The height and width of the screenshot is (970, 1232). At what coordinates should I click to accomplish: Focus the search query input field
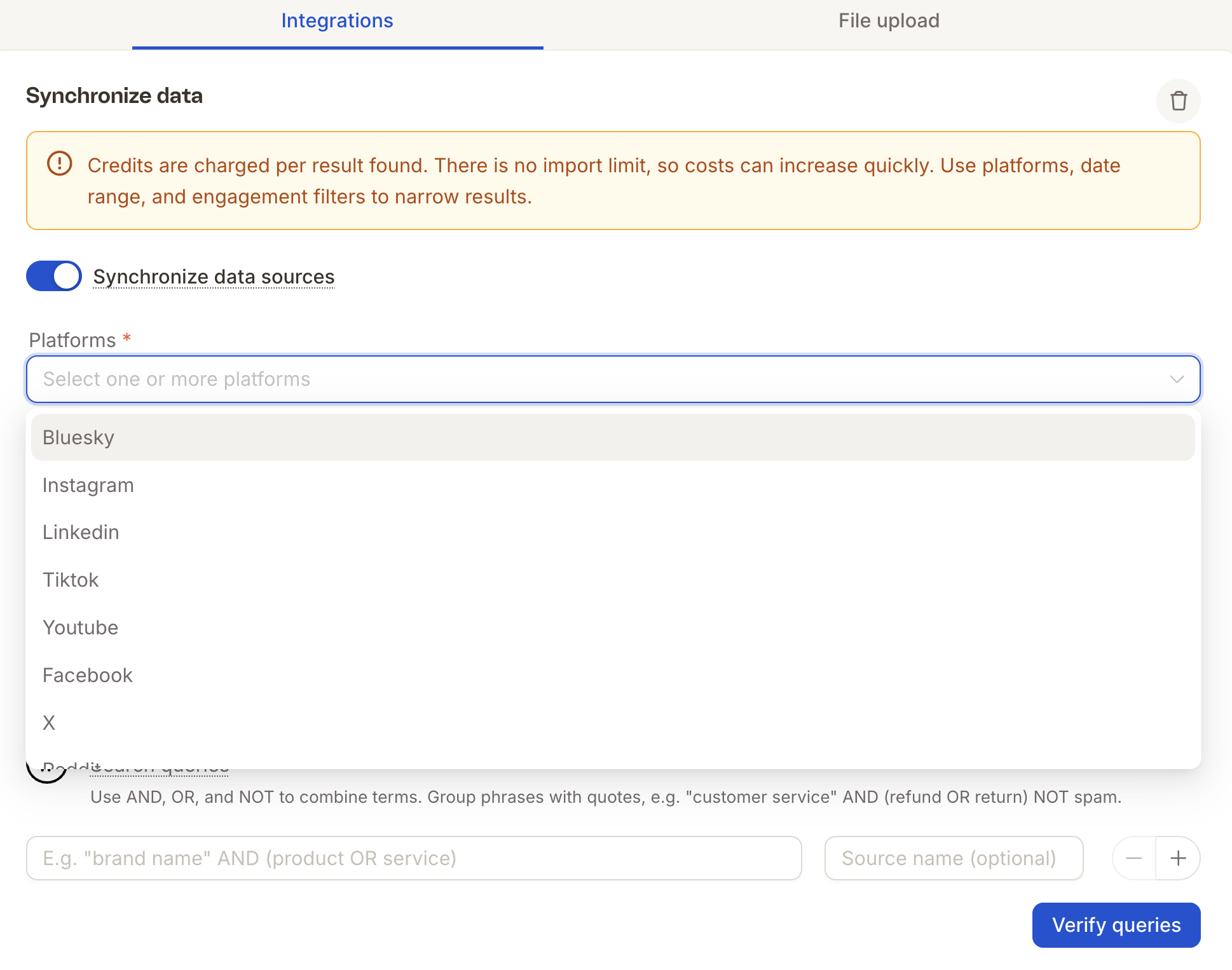[x=414, y=858]
